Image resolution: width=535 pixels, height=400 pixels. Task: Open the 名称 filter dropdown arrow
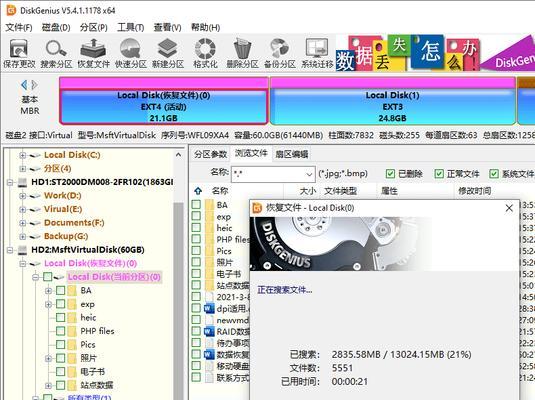pos(309,174)
